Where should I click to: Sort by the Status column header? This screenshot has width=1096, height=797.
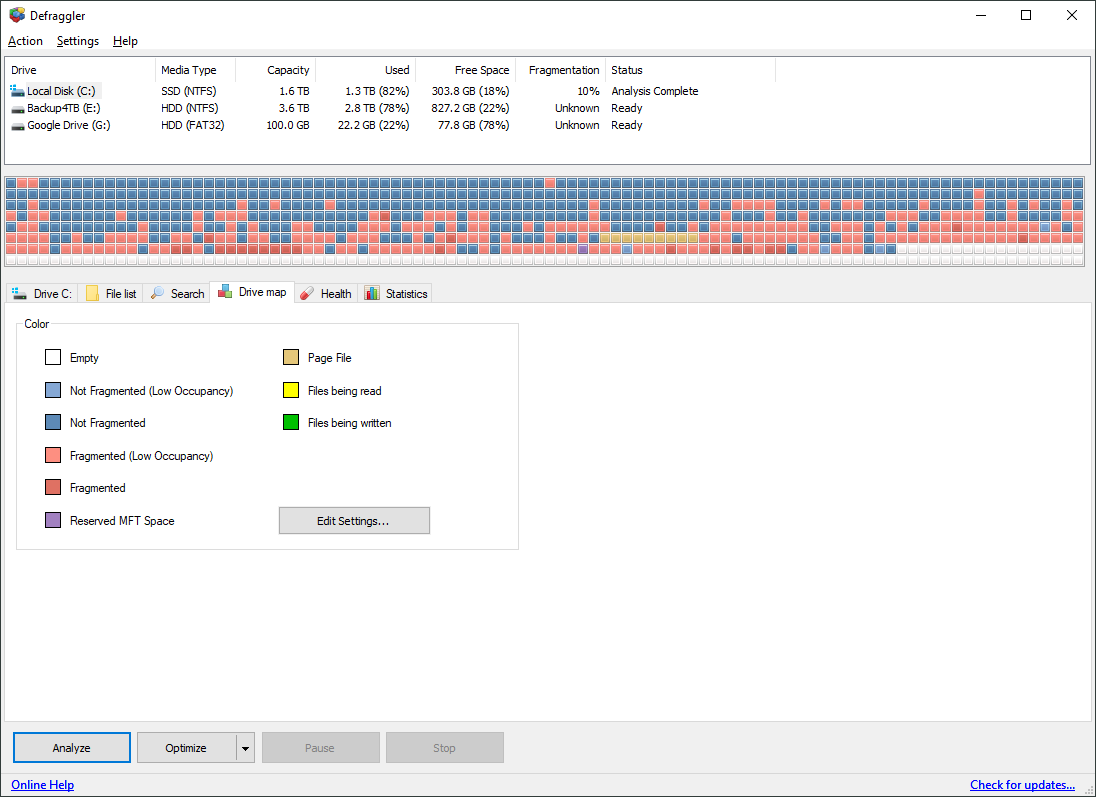691,70
